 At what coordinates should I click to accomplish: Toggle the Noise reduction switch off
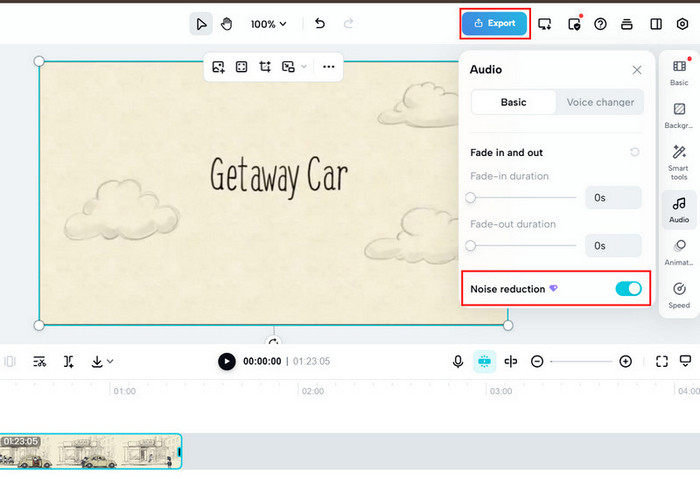point(628,289)
